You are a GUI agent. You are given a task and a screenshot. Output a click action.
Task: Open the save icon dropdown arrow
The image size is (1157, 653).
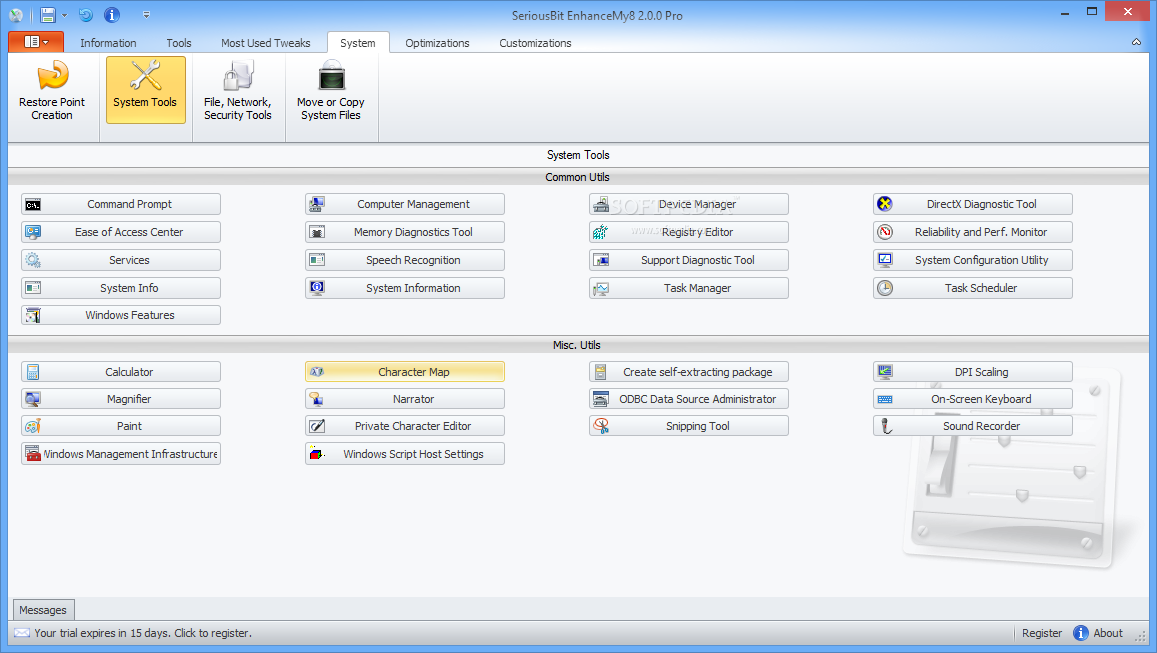click(x=64, y=15)
